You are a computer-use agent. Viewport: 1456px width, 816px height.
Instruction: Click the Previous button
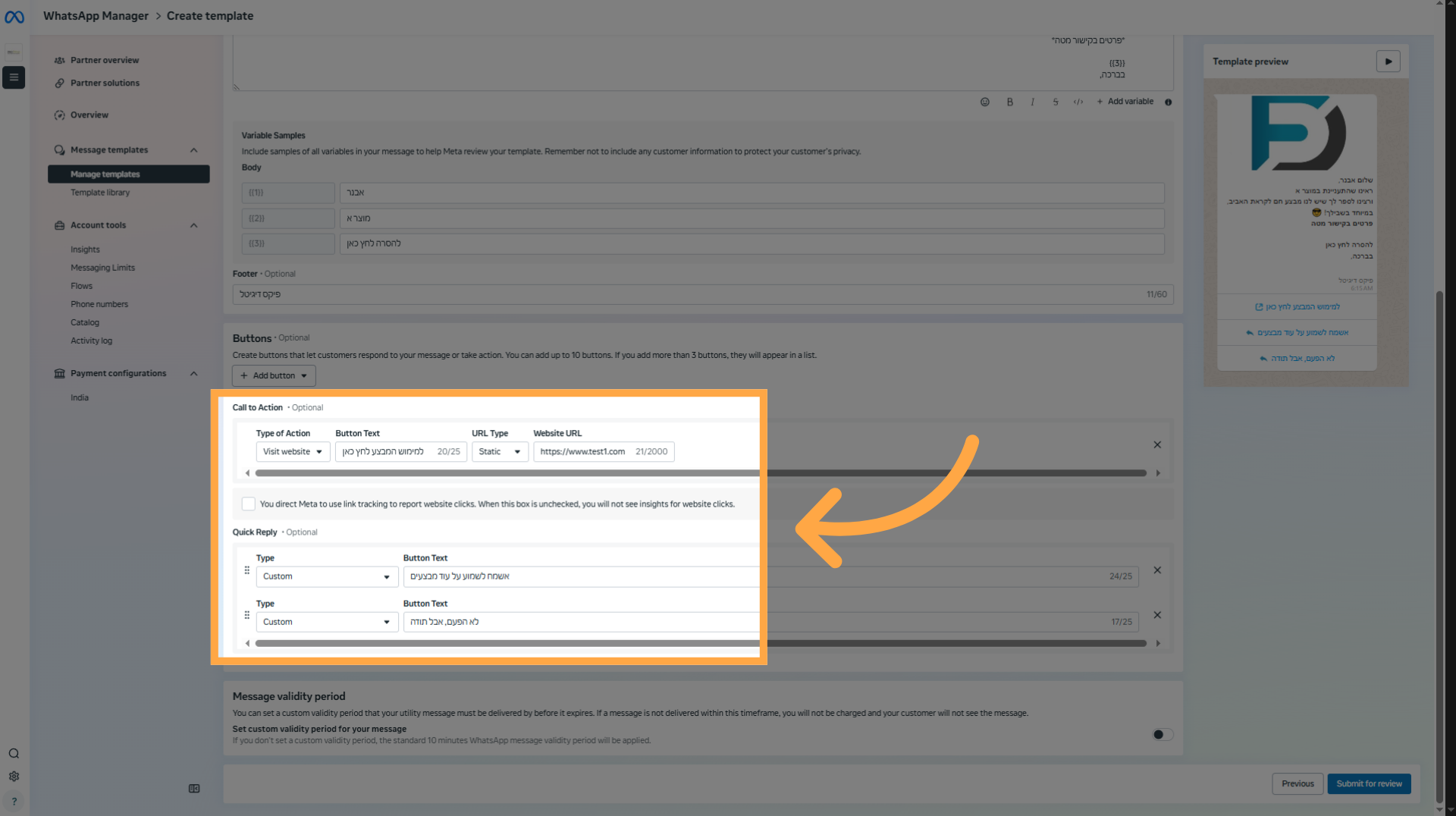[x=1298, y=784]
